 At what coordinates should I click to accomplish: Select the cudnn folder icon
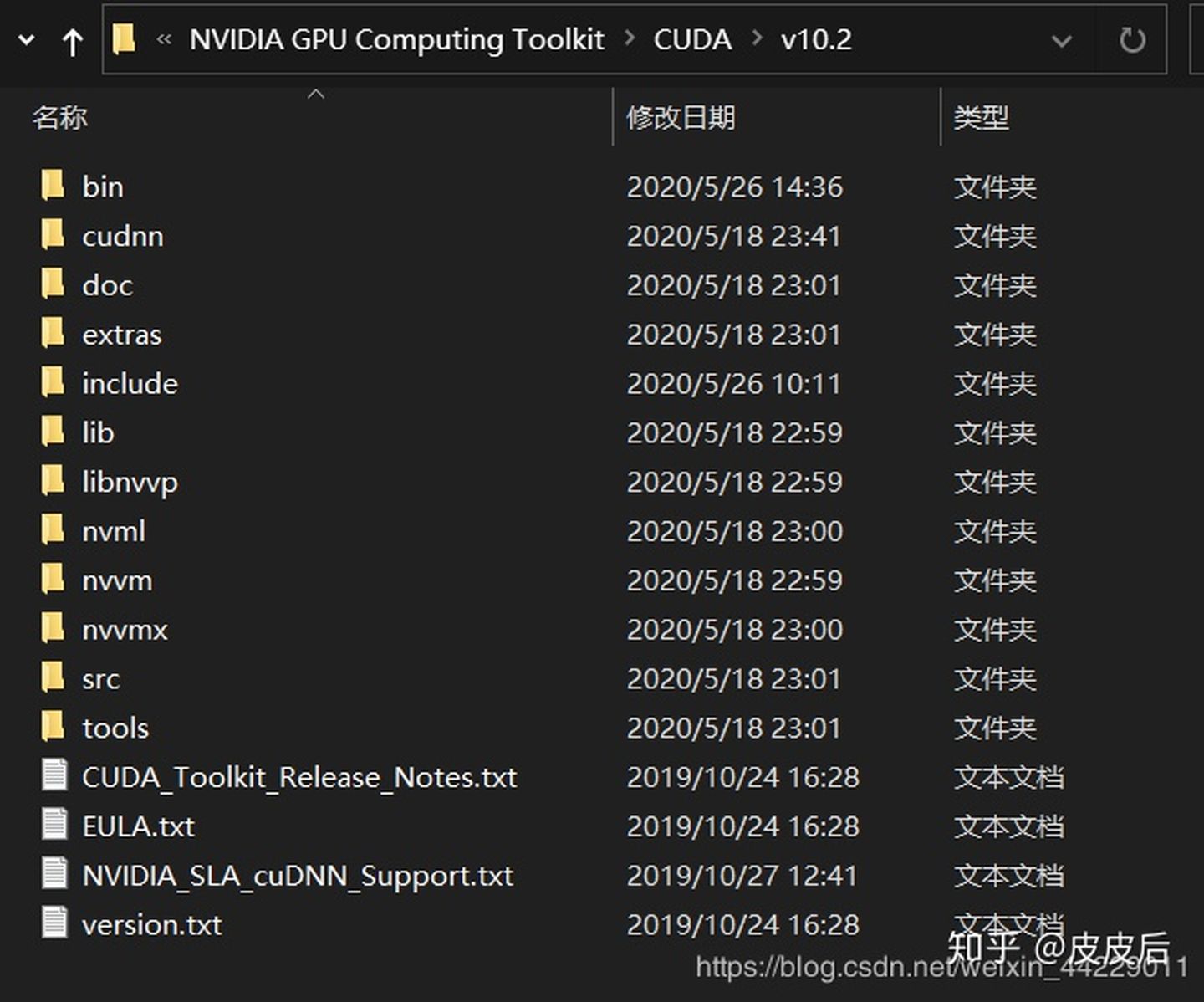(53, 235)
